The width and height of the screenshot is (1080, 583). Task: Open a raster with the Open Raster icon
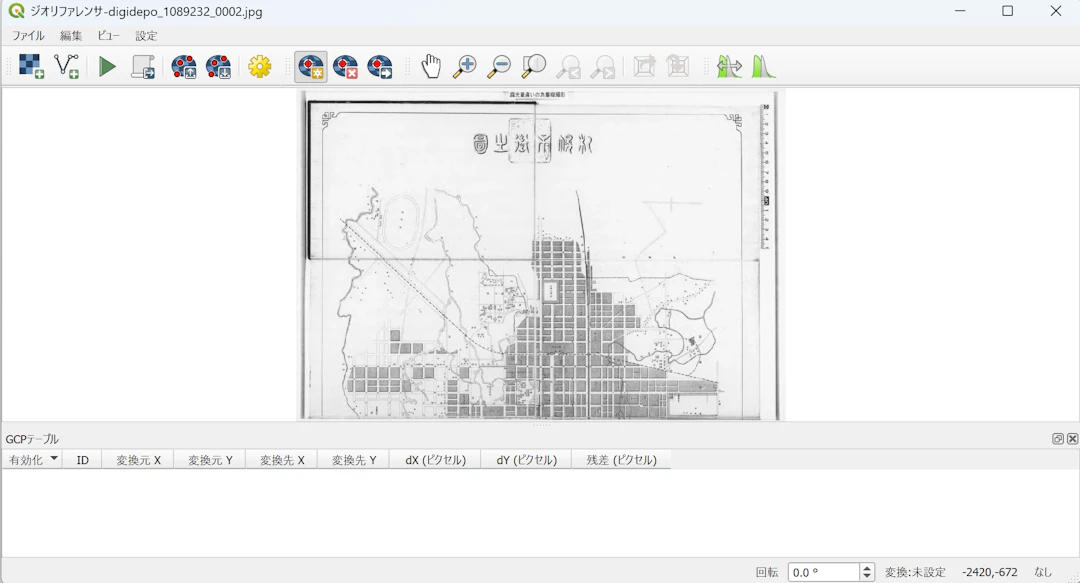point(31,66)
